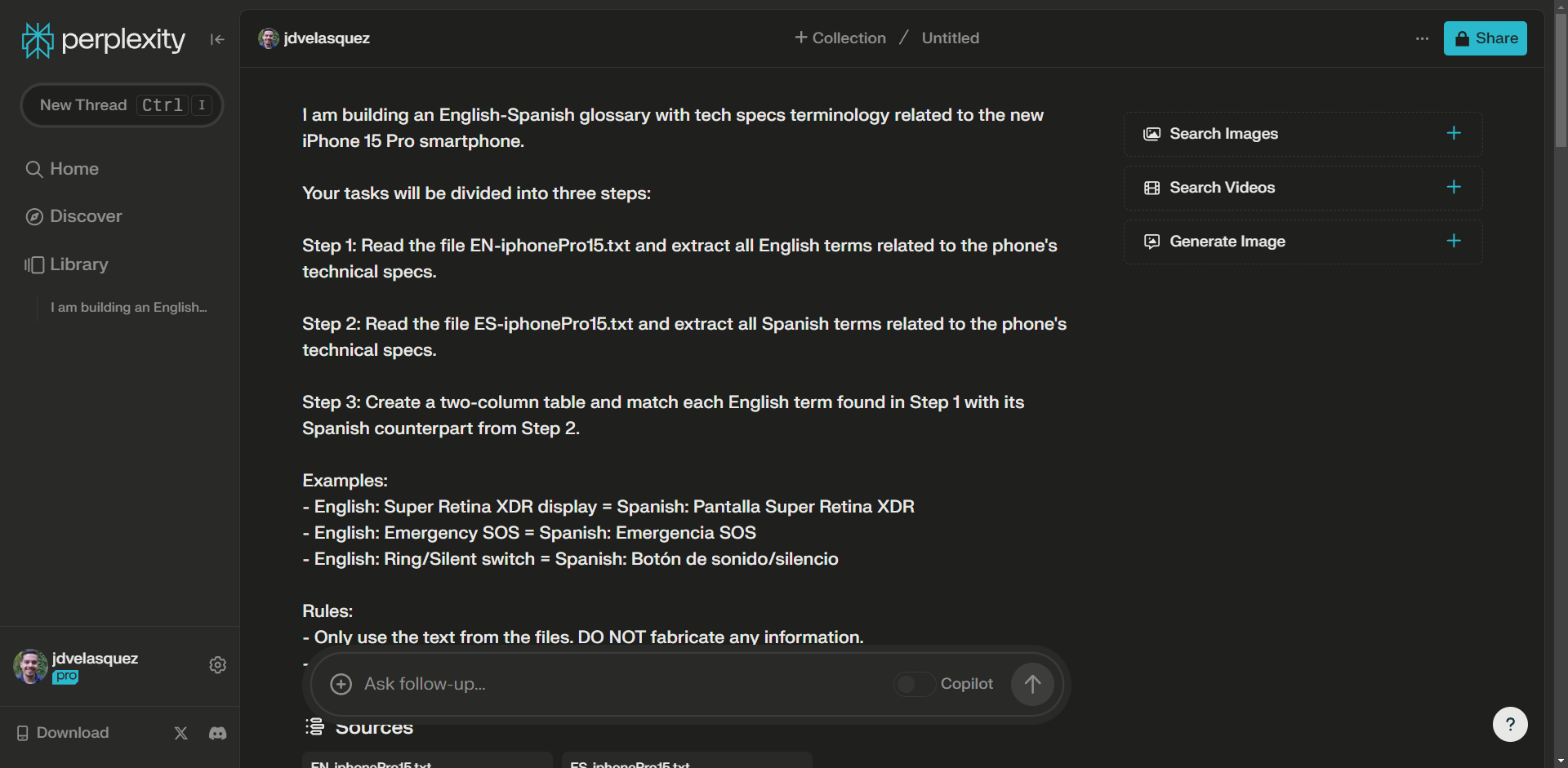
Task: Click the Perplexity logo
Action: click(104, 40)
